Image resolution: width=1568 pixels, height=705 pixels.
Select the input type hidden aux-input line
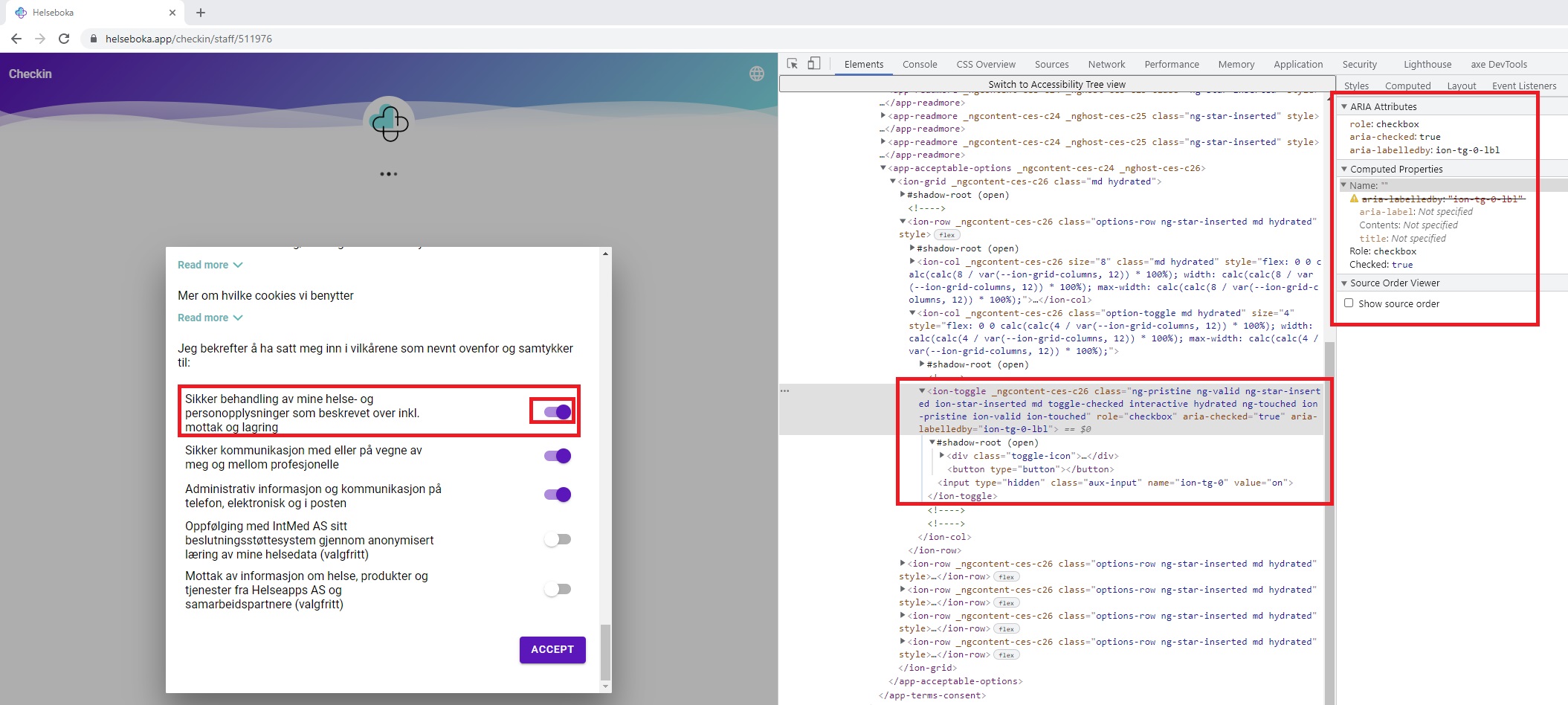click(1115, 483)
